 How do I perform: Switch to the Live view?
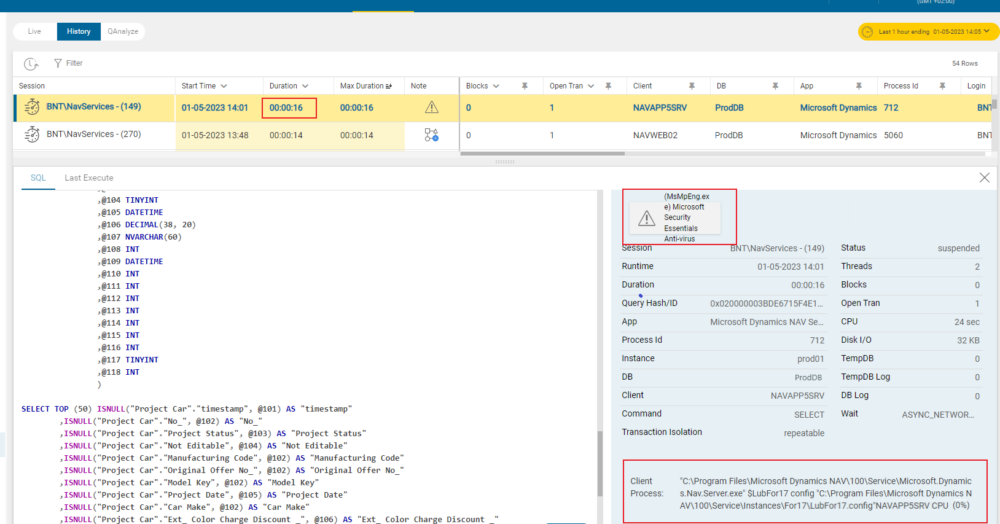click(x=34, y=31)
